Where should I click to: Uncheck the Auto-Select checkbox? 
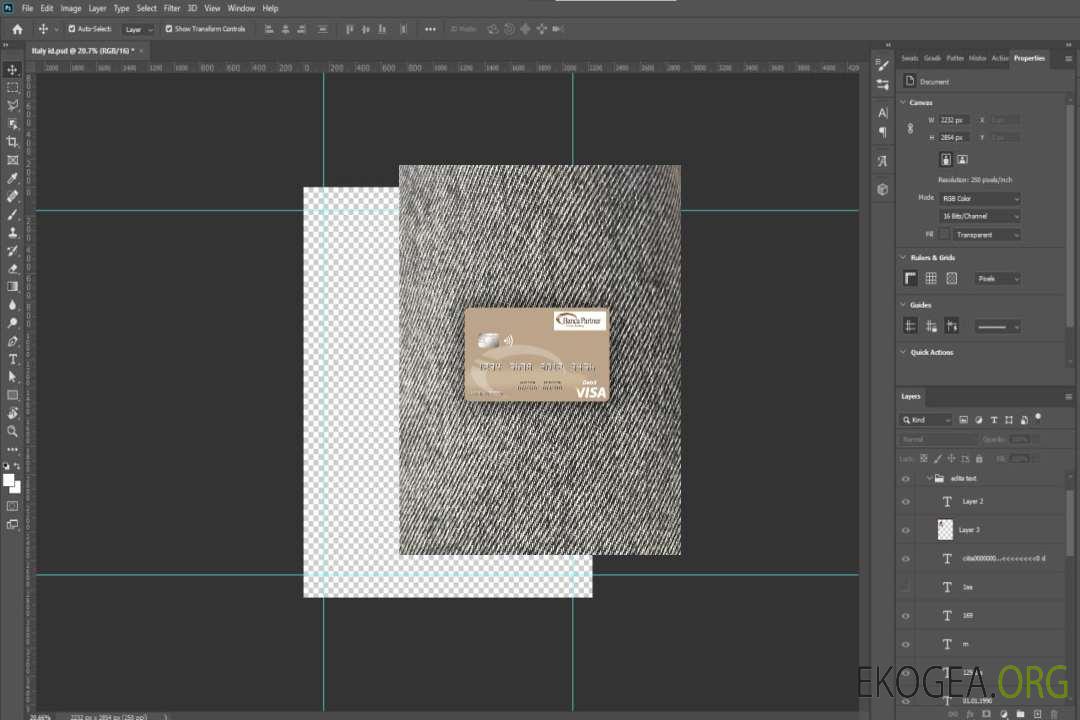click(x=71, y=29)
